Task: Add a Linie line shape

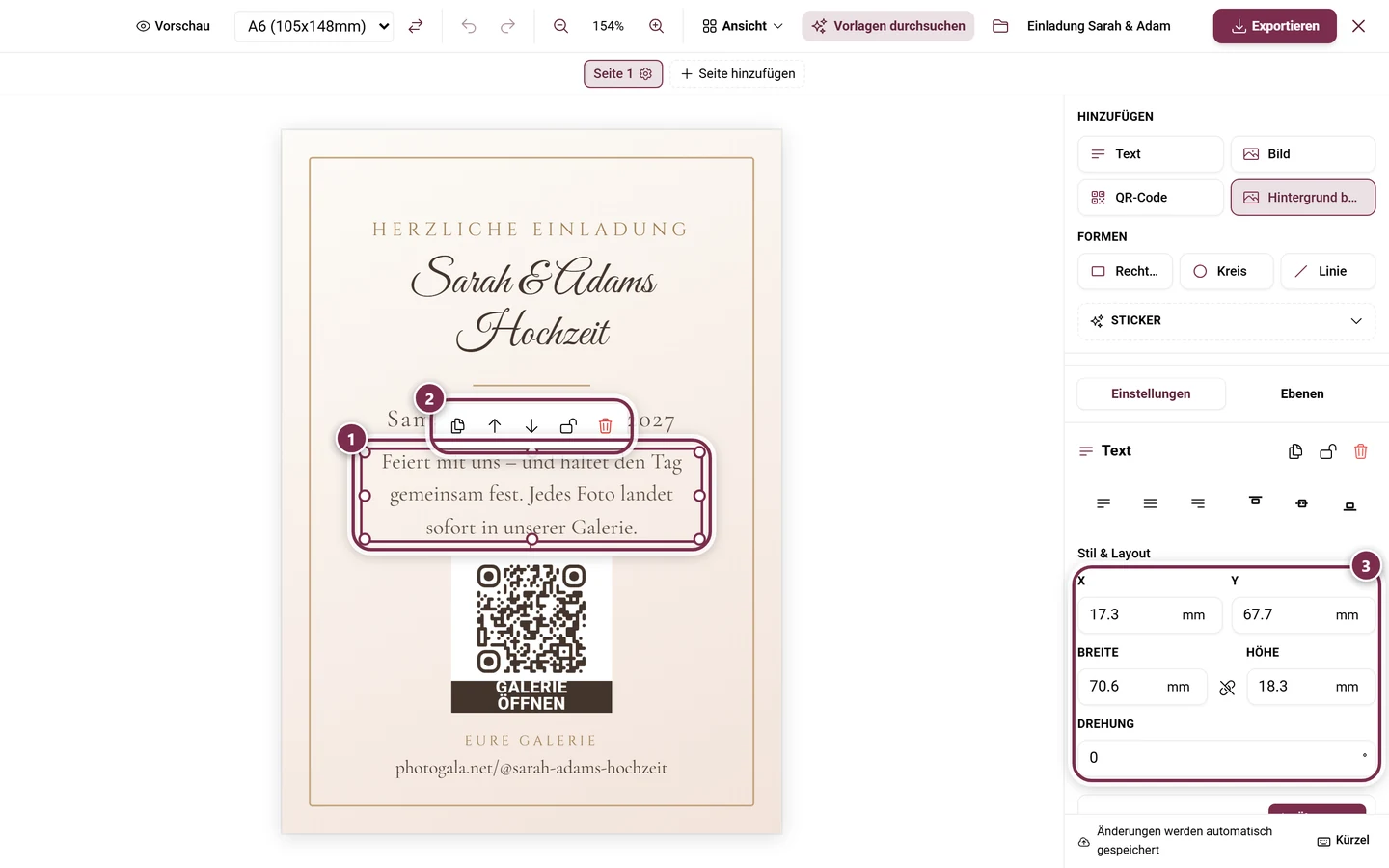Action: click(1328, 271)
